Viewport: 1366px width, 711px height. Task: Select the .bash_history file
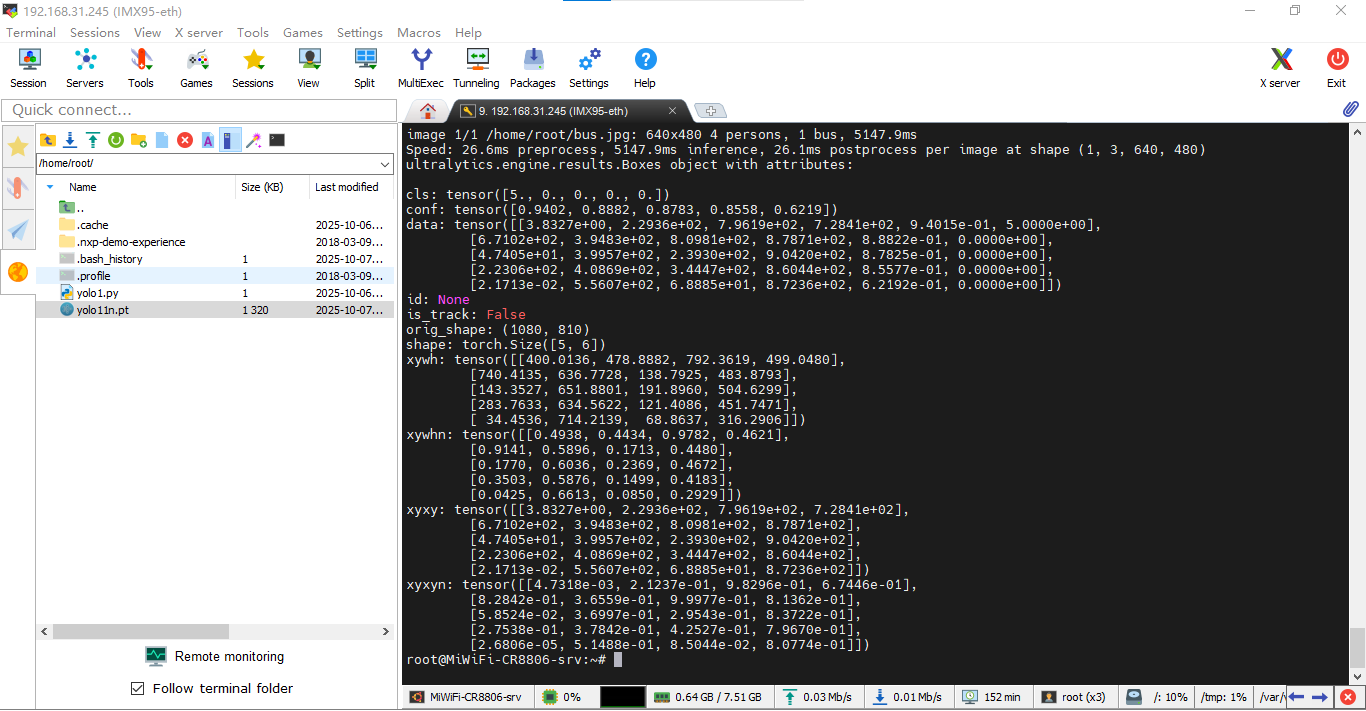tap(216, 259)
